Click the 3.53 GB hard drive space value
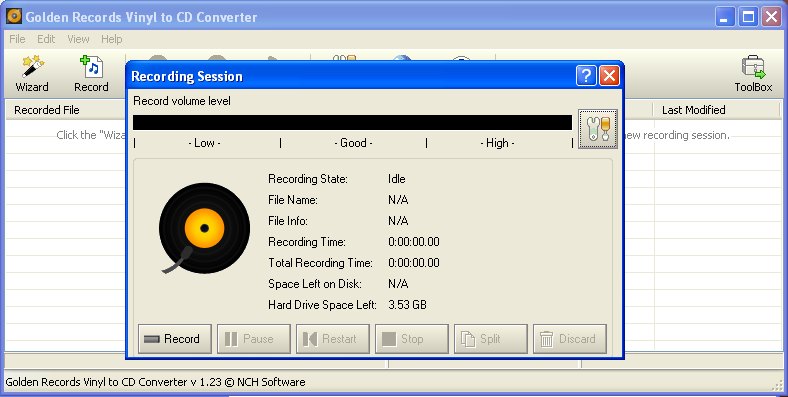 point(407,305)
